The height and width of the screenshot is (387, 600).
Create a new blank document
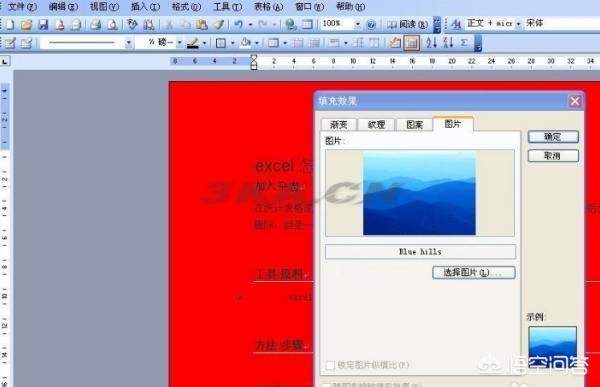[x=10, y=25]
